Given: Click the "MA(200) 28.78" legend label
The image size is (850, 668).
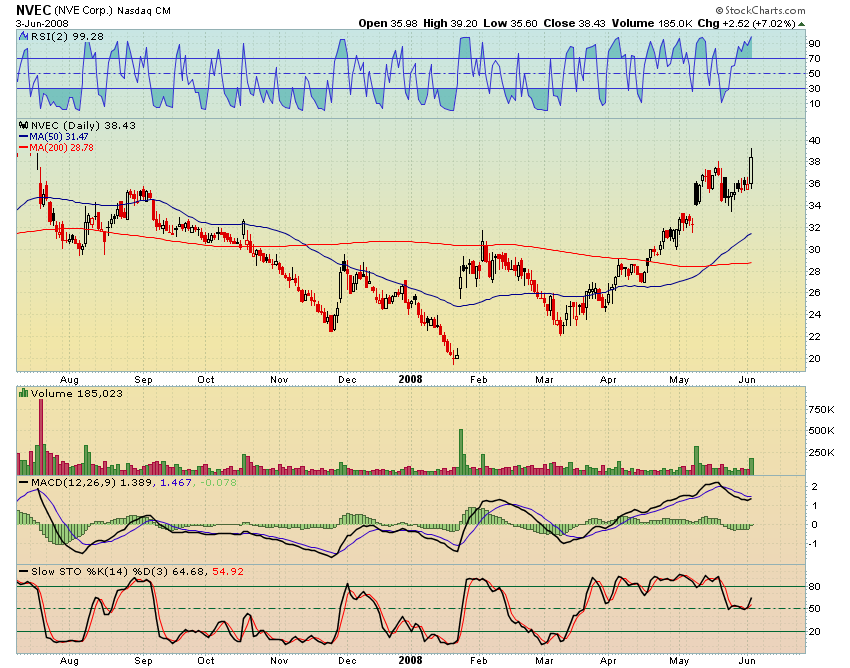Looking at the screenshot, I should [61, 147].
